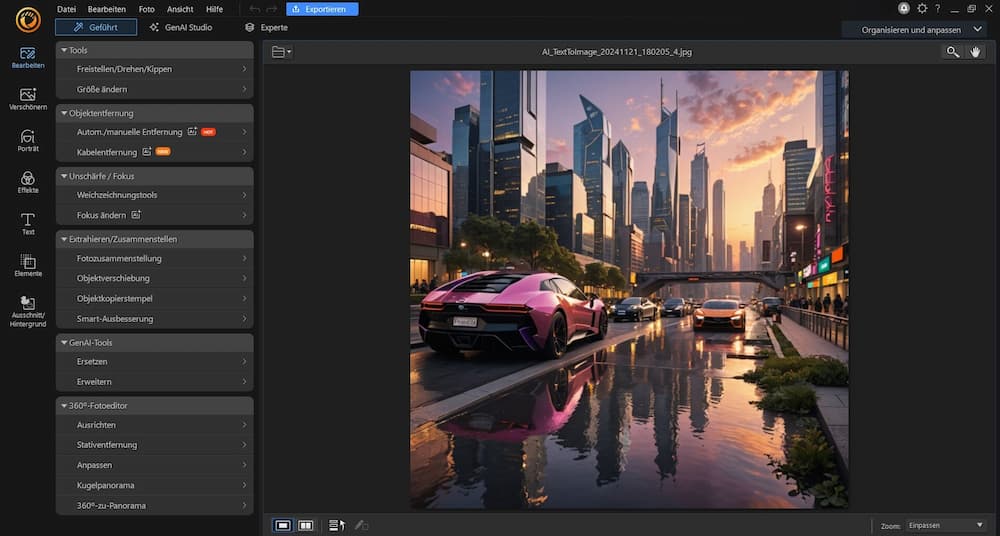Click the city street image on the canvas
1000x536 pixels.
[629, 289]
